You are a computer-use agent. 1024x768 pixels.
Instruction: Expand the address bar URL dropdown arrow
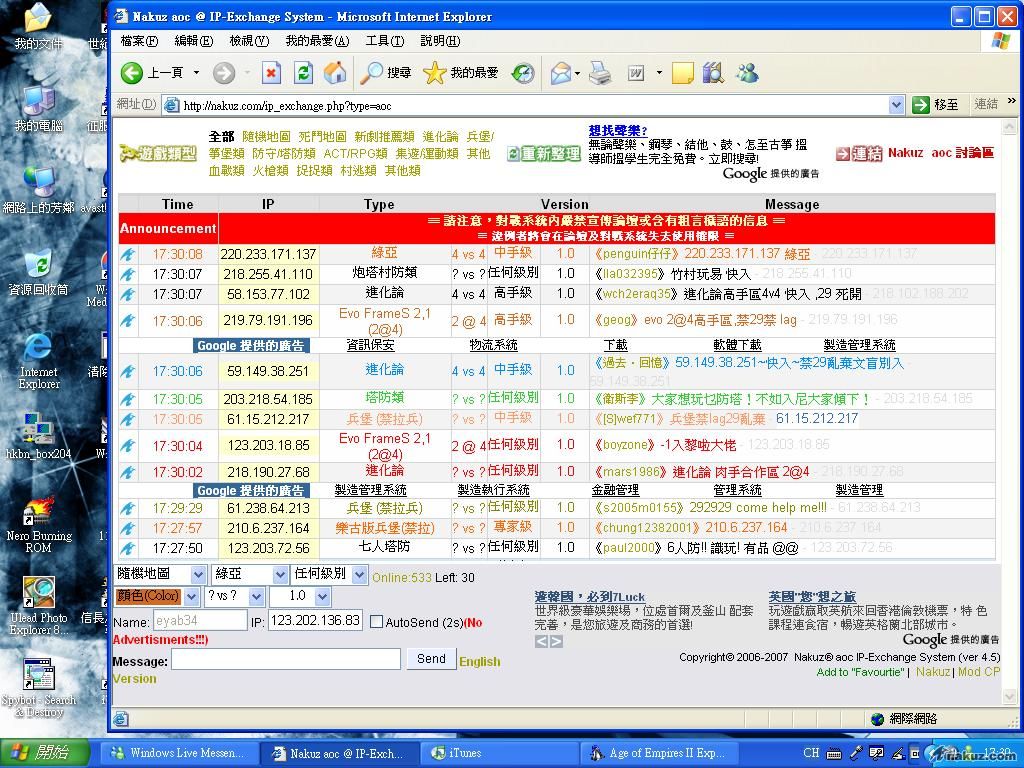pos(897,104)
